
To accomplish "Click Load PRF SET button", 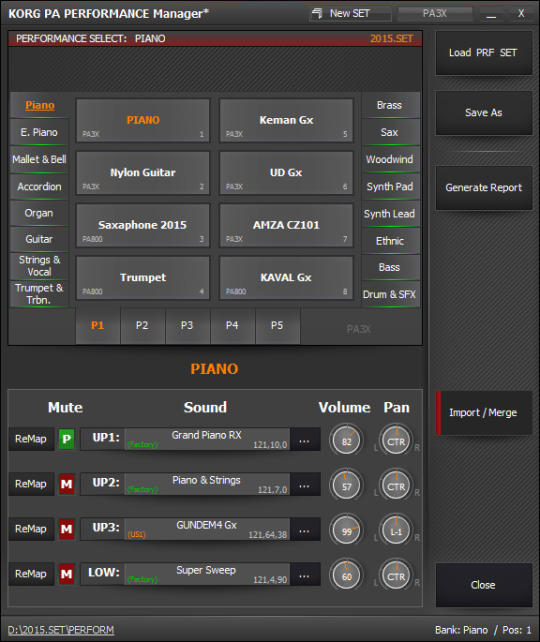I will click(484, 53).
